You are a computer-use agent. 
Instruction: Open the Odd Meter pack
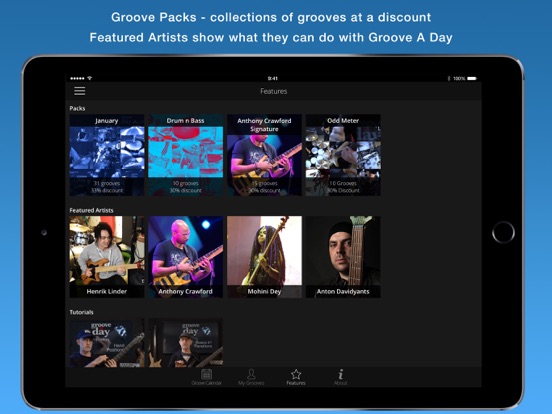(x=343, y=155)
